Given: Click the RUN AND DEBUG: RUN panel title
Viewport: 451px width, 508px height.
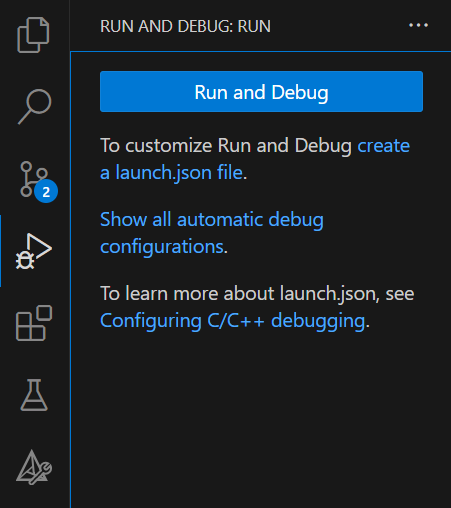Looking at the screenshot, I should [x=185, y=26].
